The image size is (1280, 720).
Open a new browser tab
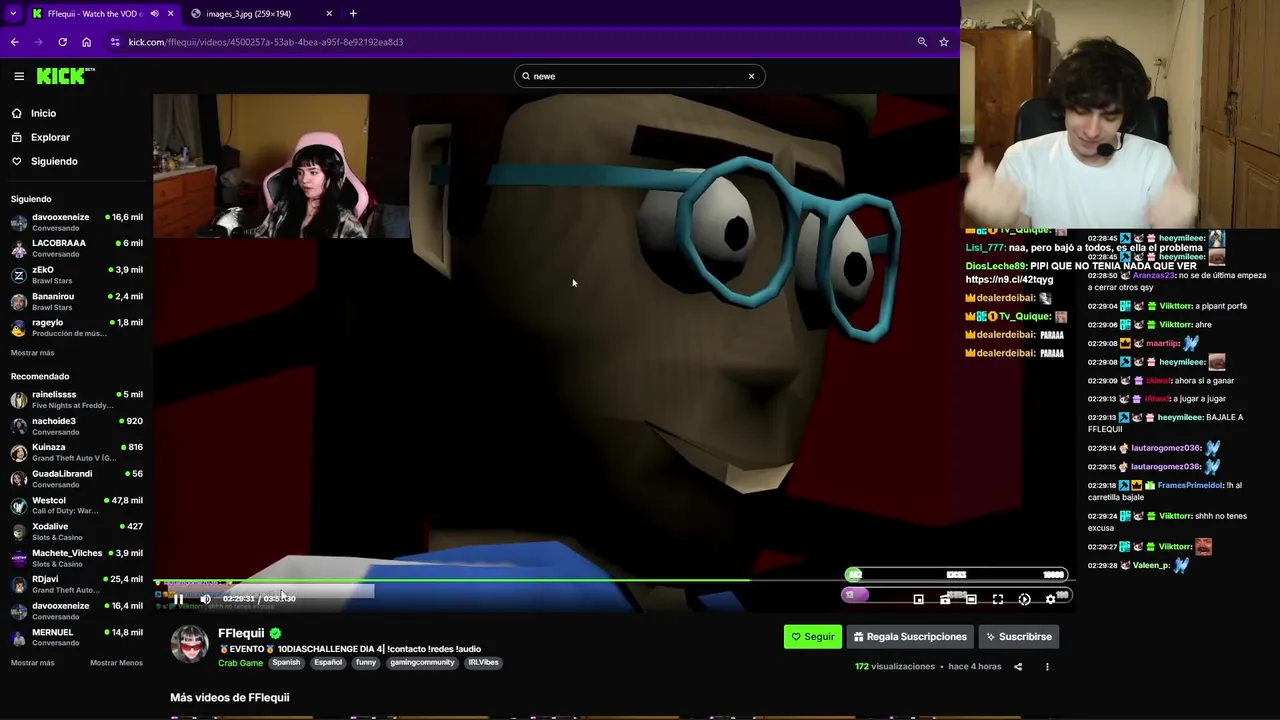(353, 14)
